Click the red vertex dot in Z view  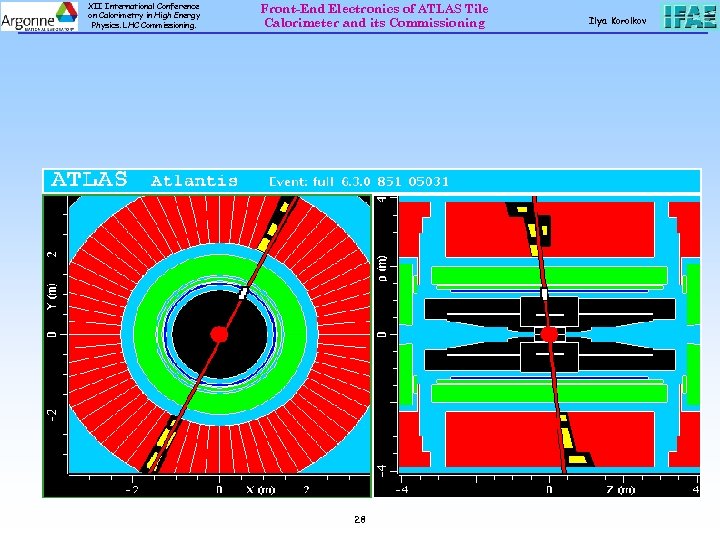pos(549,334)
